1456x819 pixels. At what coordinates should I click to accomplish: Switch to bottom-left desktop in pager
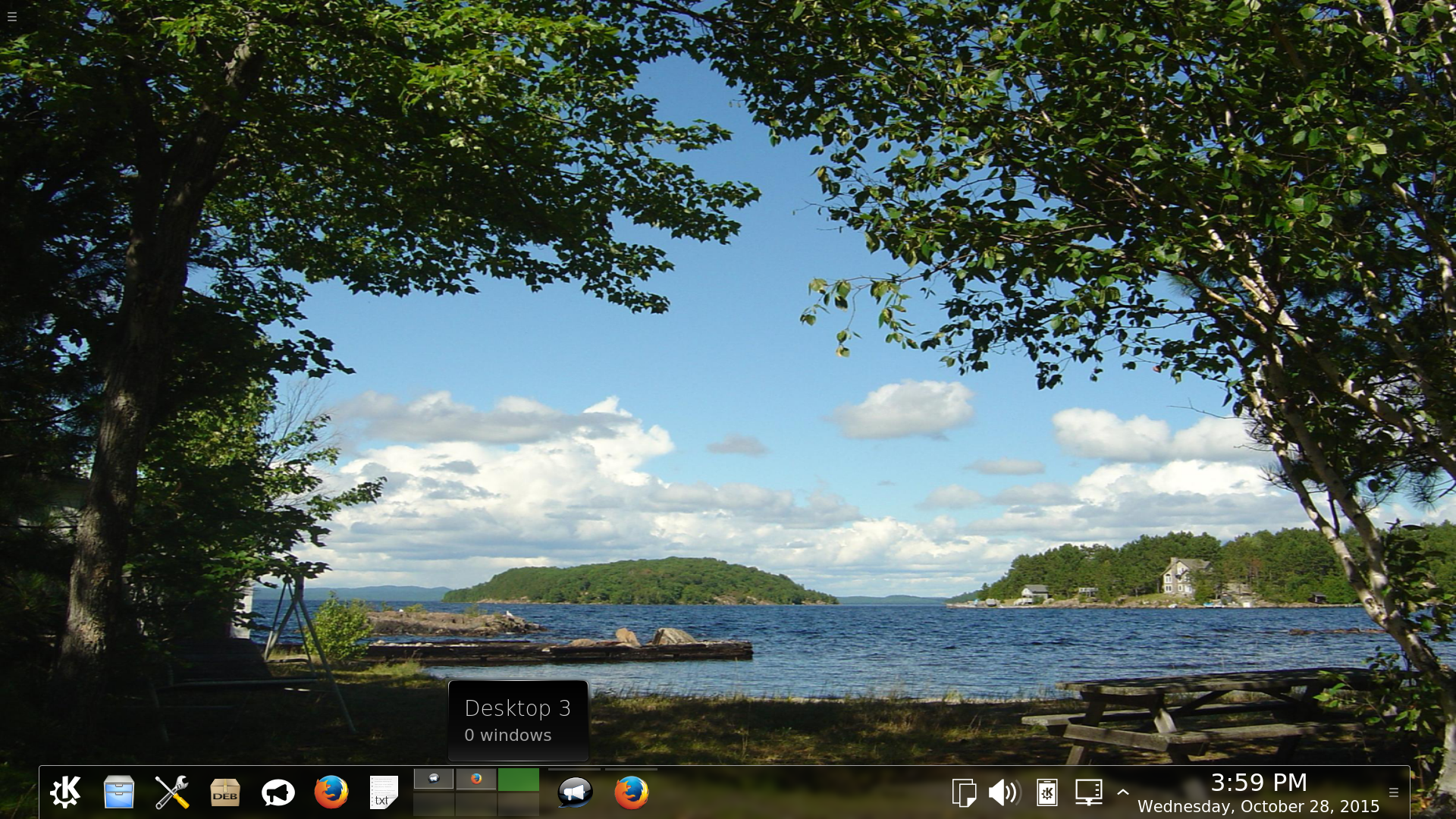coord(434,804)
